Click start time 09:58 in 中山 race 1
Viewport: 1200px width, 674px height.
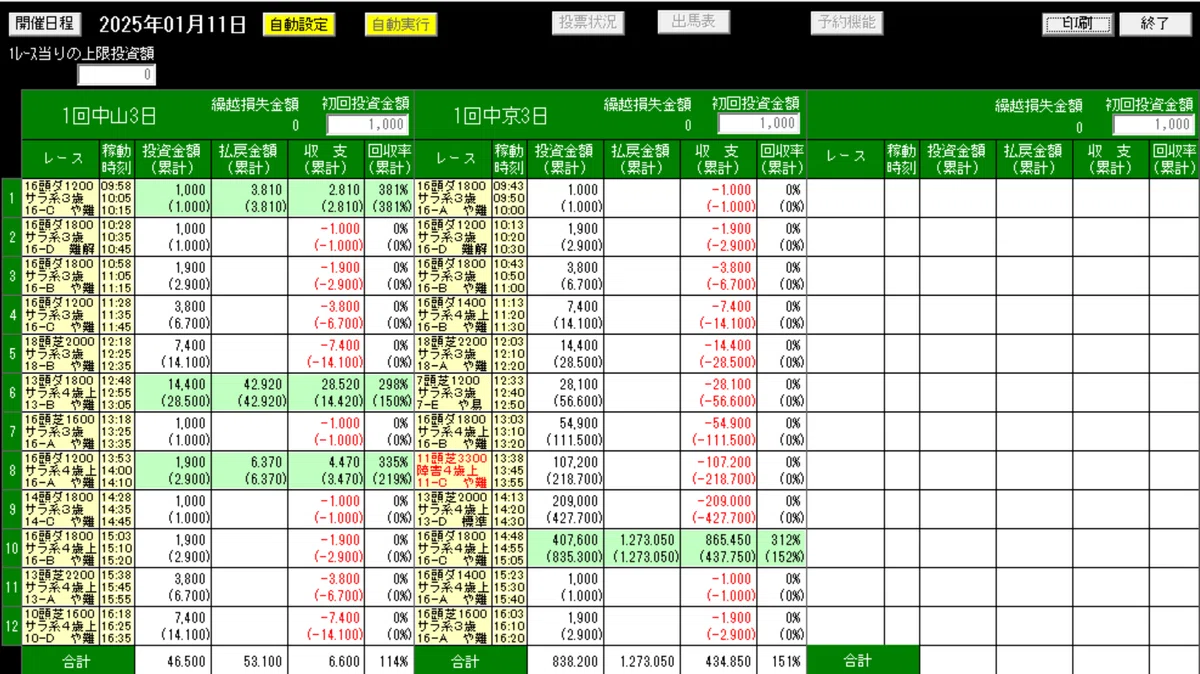coord(117,186)
